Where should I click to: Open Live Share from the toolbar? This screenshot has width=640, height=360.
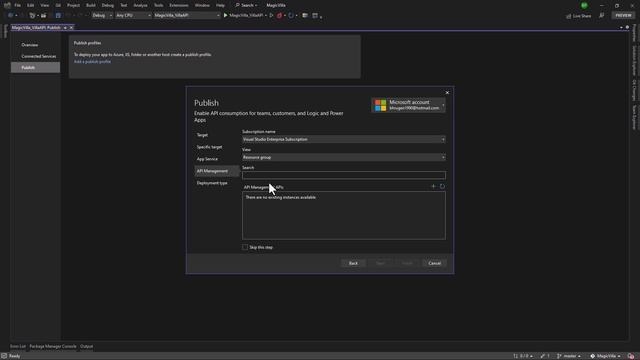pyautogui.click(x=578, y=16)
